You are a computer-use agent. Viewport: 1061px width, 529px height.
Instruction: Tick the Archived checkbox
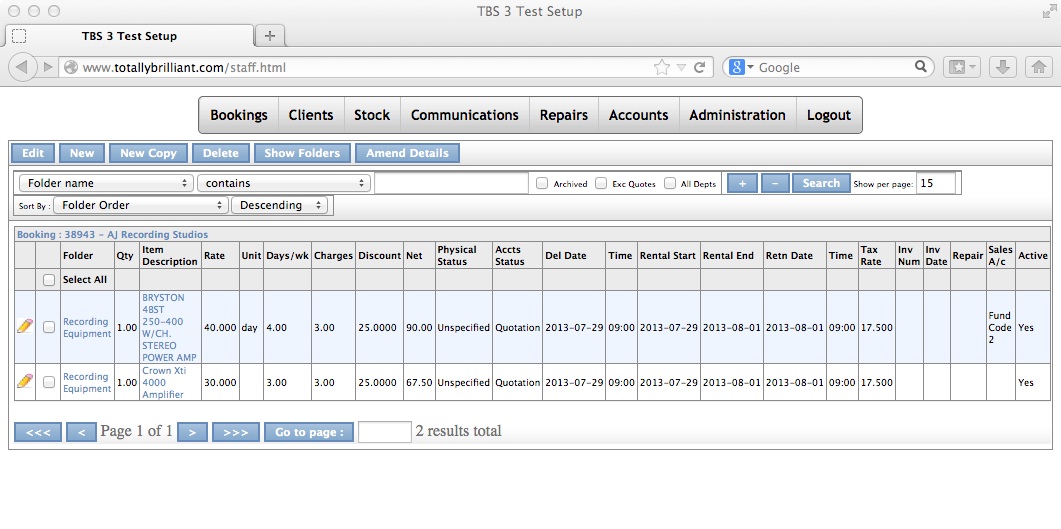[x=542, y=183]
